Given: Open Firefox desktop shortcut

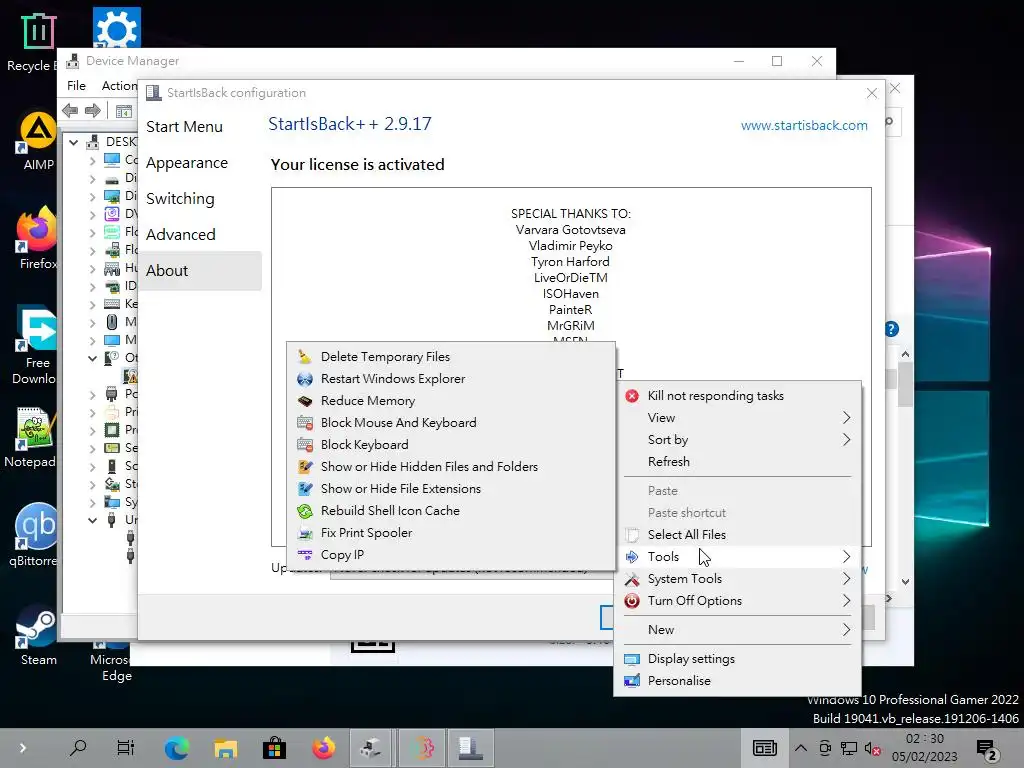Looking at the screenshot, I should [x=38, y=238].
